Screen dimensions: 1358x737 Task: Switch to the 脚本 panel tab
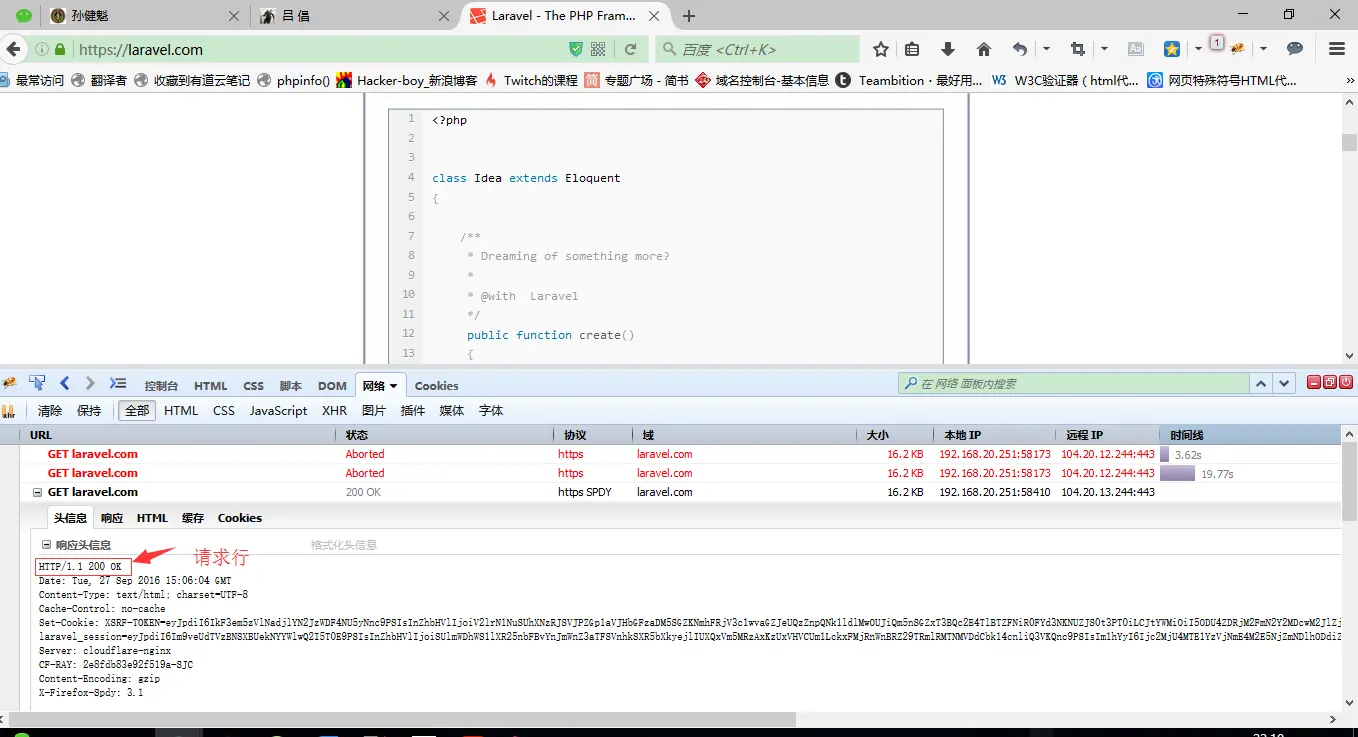(290, 386)
